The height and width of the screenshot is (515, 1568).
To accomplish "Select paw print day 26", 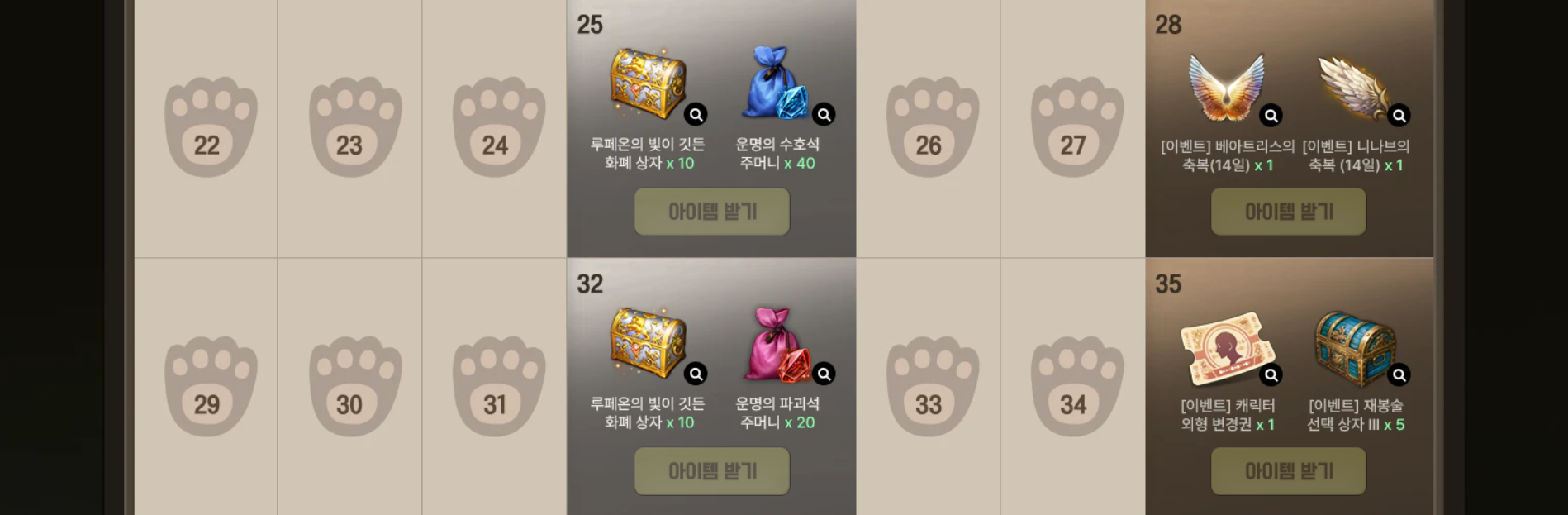I will [x=932, y=126].
